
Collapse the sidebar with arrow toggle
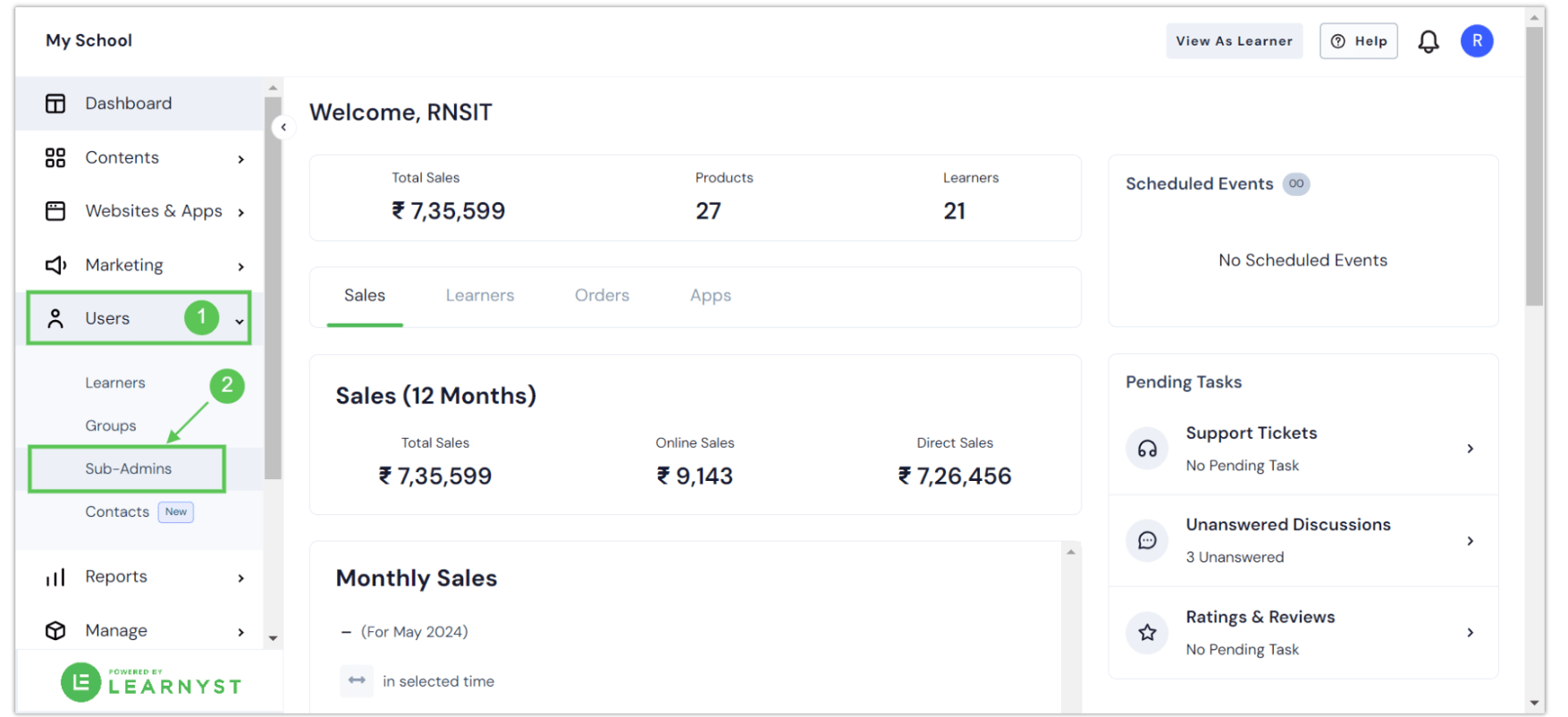pyautogui.click(x=283, y=127)
